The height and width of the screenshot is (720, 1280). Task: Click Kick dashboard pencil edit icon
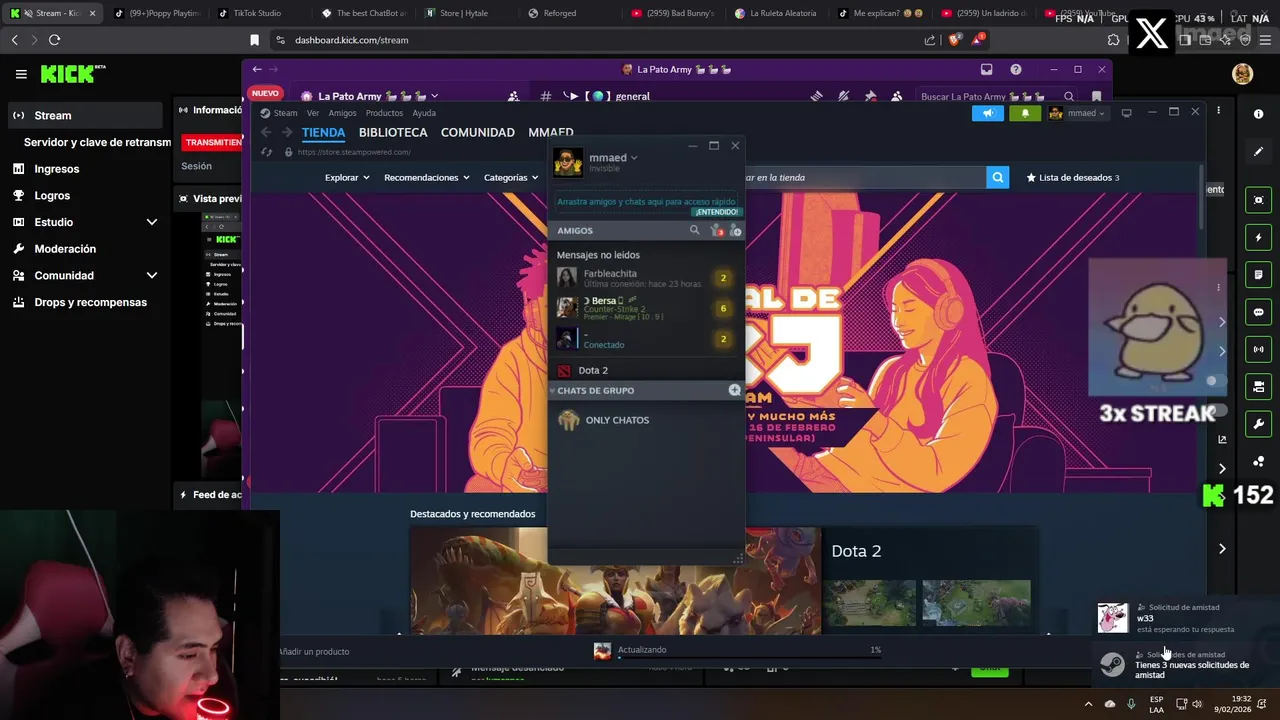(x=1258, y=151)
